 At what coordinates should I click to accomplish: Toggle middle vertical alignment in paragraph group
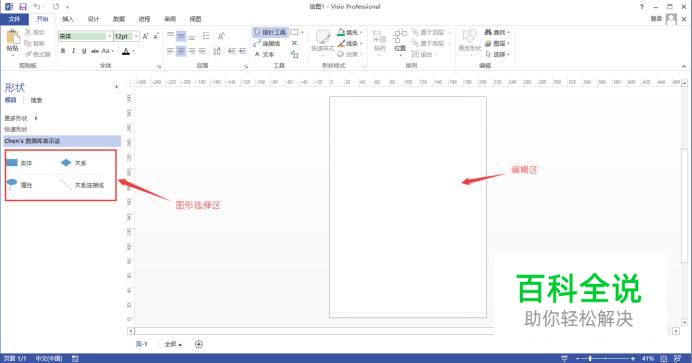click(181, 36)
